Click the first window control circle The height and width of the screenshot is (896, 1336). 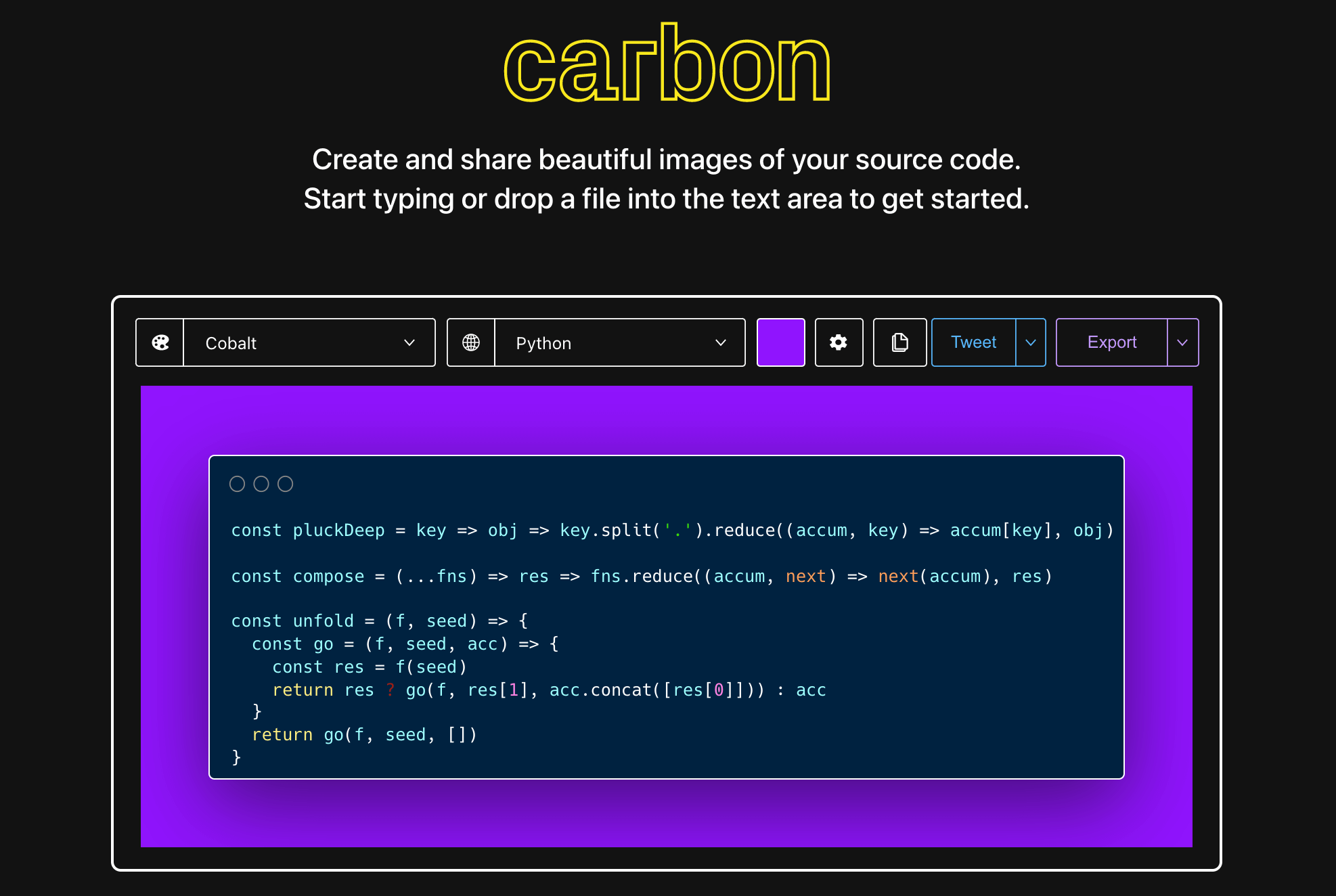tap(237, 484)
